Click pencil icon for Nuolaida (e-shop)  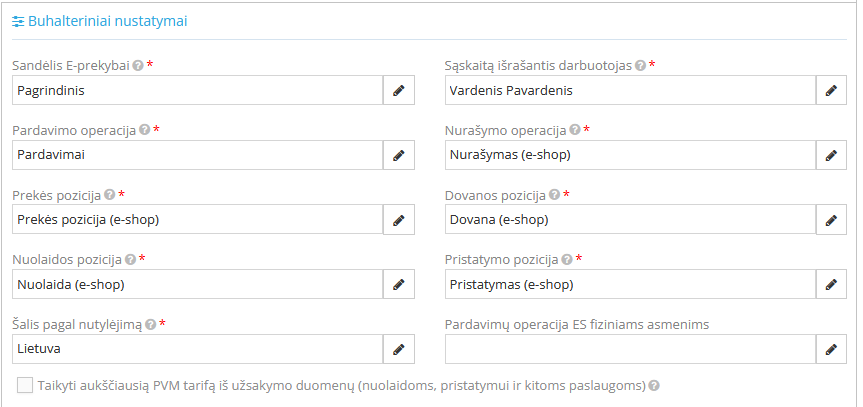399,285
